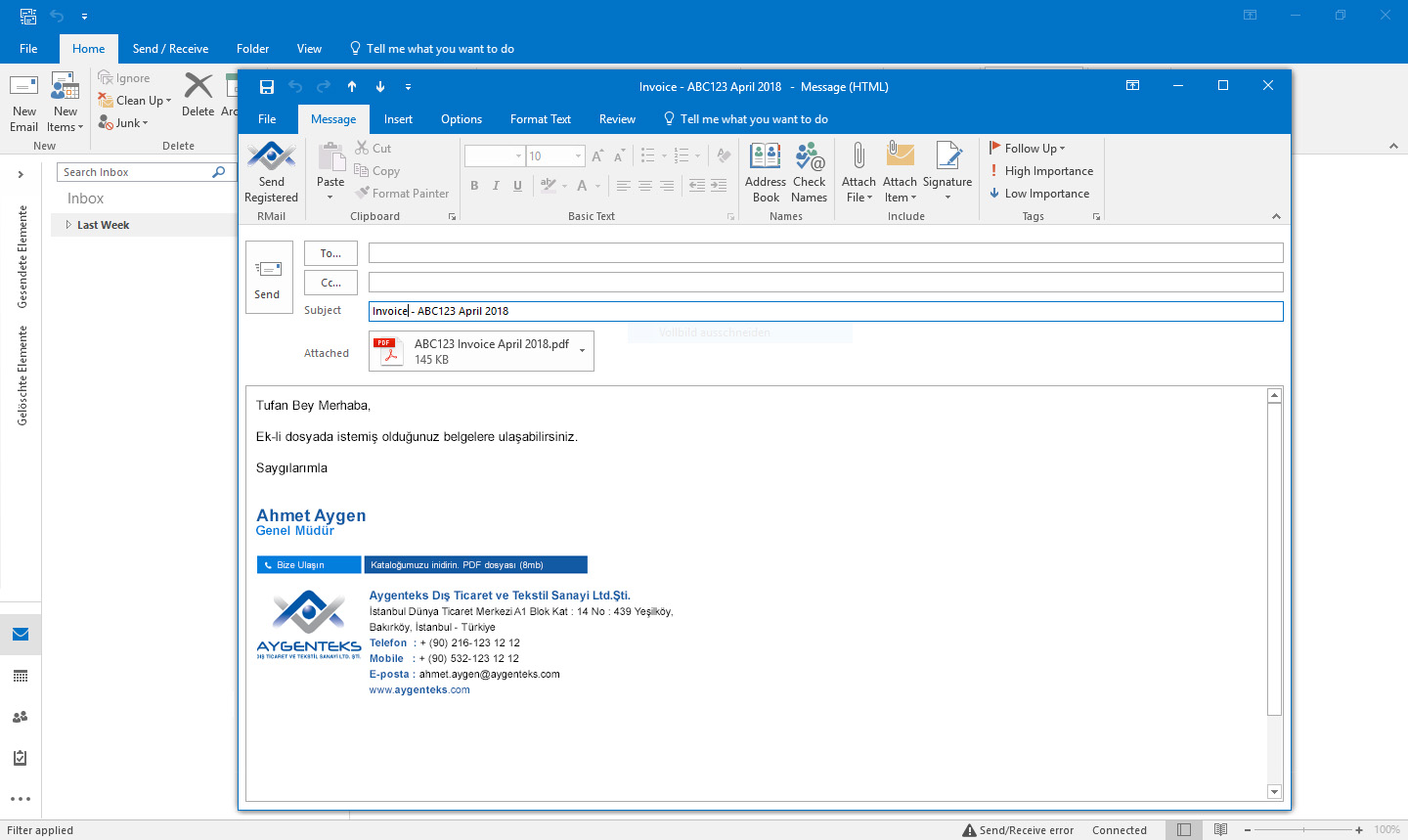Image resolution: width=1408 pixels, height=840 pixels.
Task: Click the Cc... button
Action: [x=330, y=283]
